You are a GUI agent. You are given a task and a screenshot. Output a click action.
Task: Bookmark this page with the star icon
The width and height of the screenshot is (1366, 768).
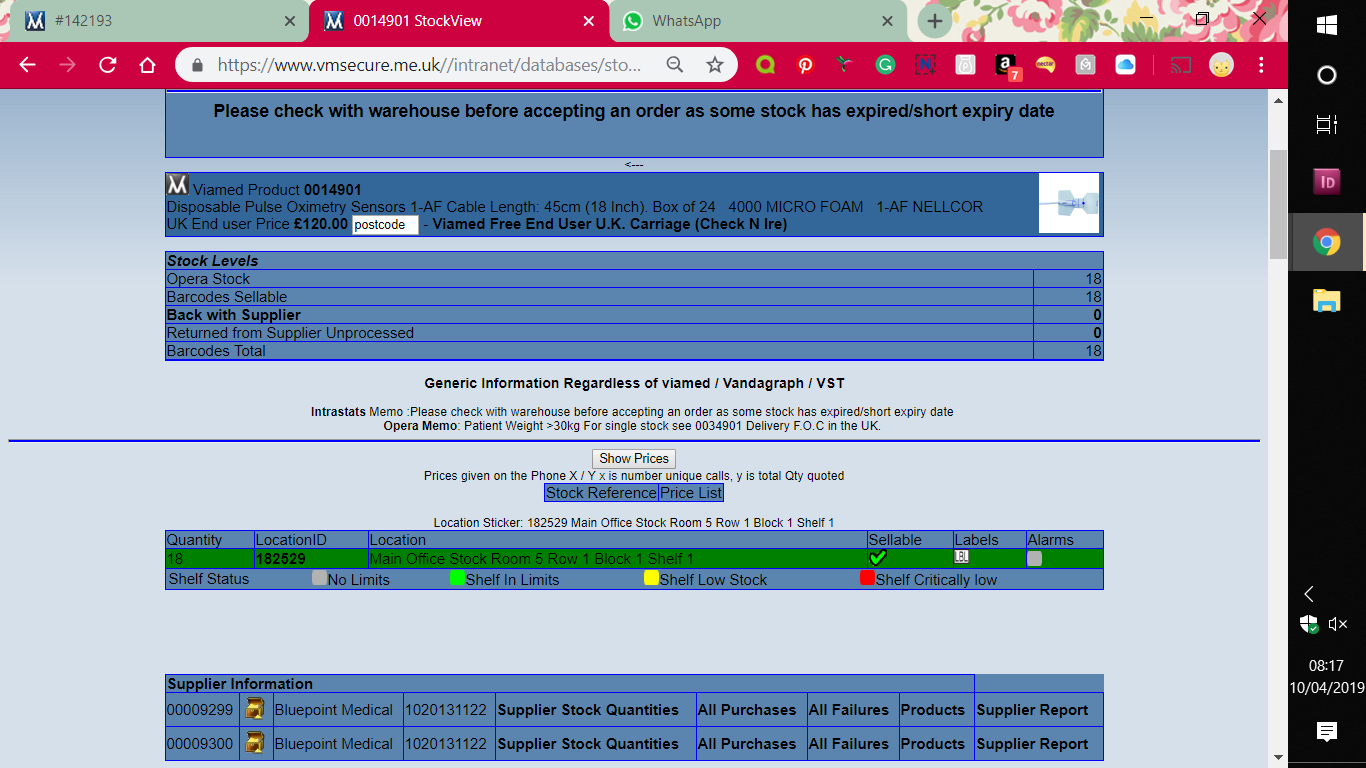pyautogui.click(x=714, y=65)
